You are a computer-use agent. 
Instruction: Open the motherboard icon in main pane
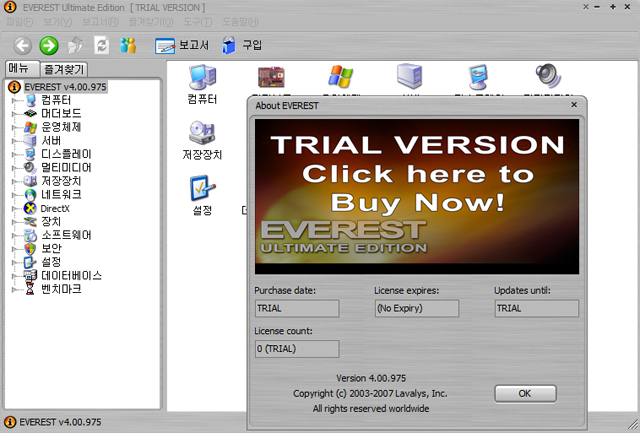pyautogui.click(x=271, y=77)
